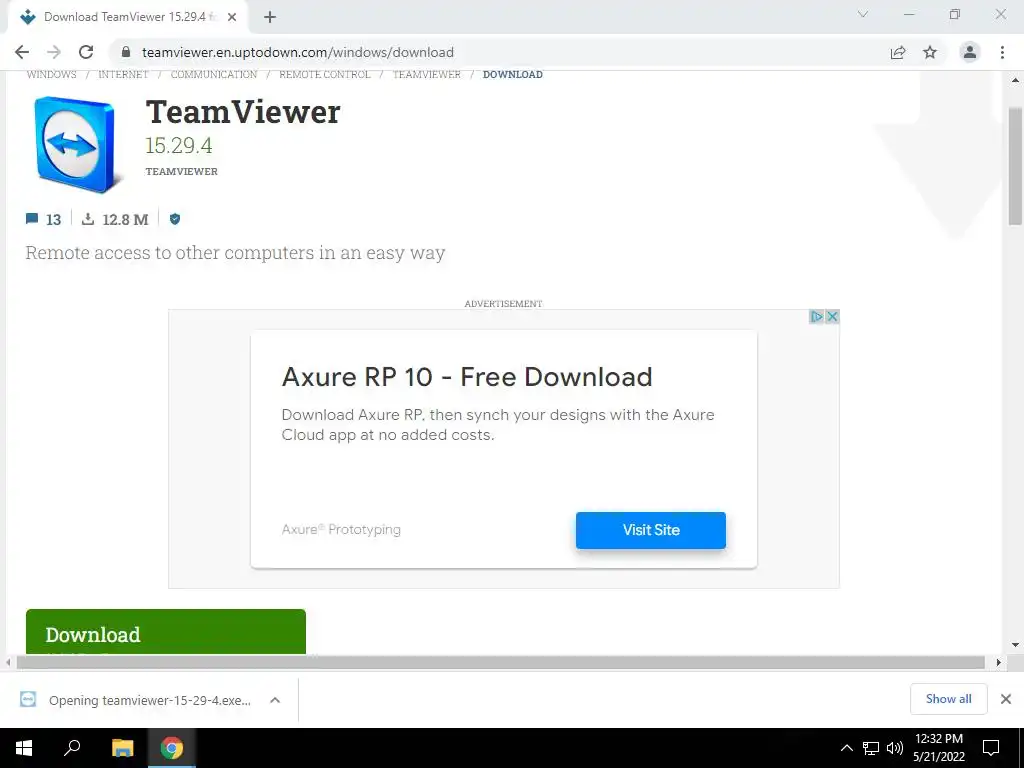
Task: Click the Chrome taskbar icon
Action: [172, 748]
